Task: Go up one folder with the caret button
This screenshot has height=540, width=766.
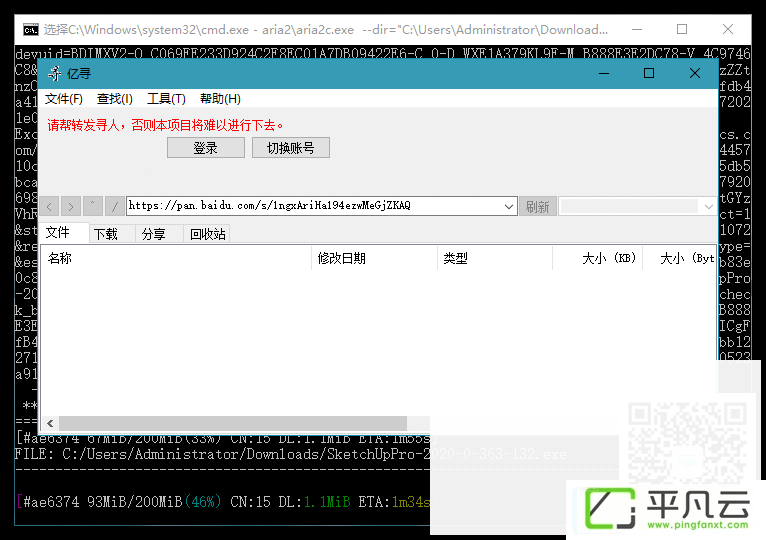Action: click(x=92, y=207)
